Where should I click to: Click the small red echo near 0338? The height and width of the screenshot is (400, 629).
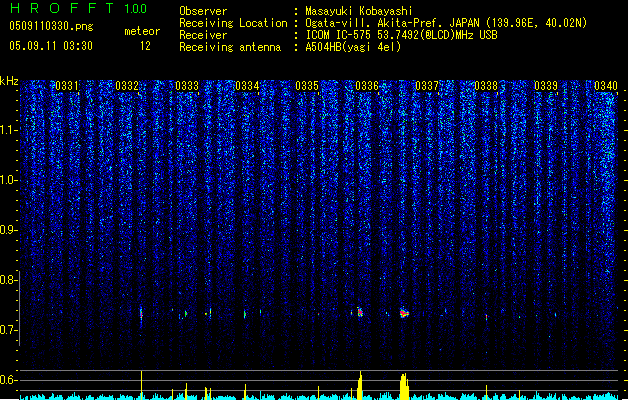point(487,317)
